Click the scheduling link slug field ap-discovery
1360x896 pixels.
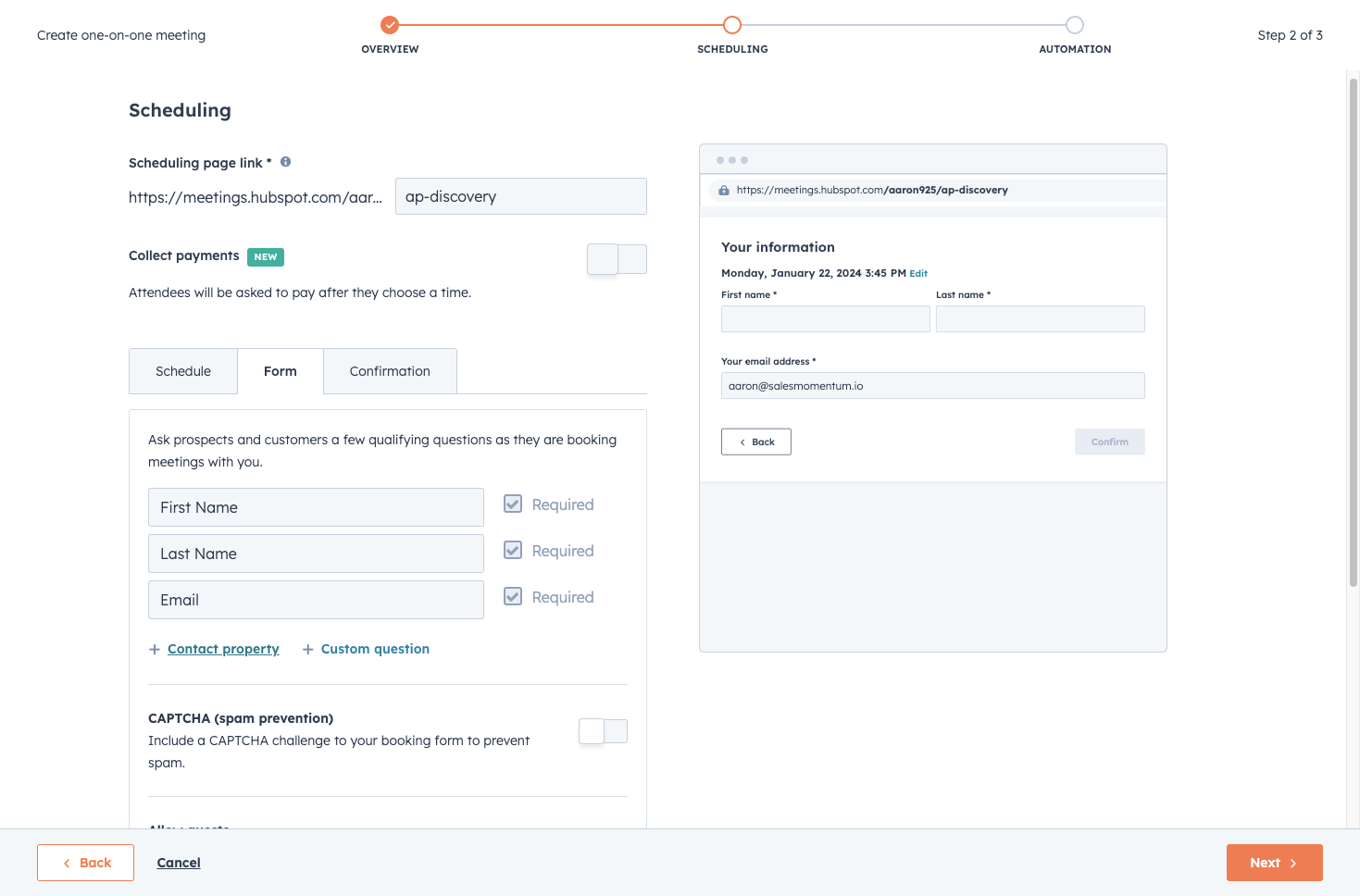(521, 196)
